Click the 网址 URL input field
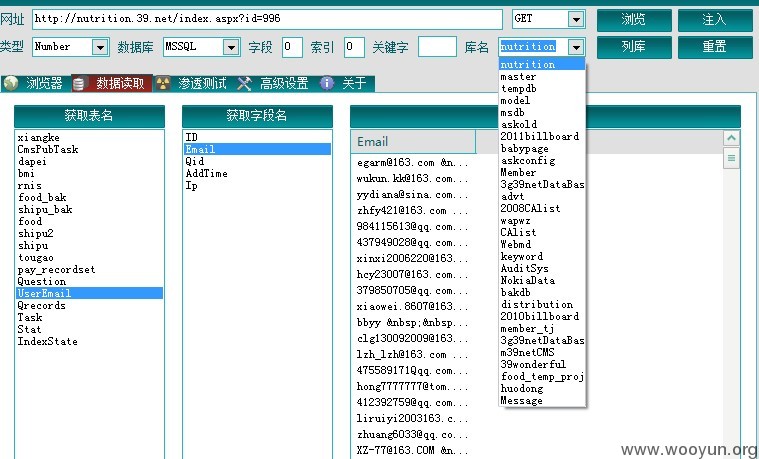Image resolution: width=759 pixels, height=459 pixels. pyautogui.click(x=267, y=19)
